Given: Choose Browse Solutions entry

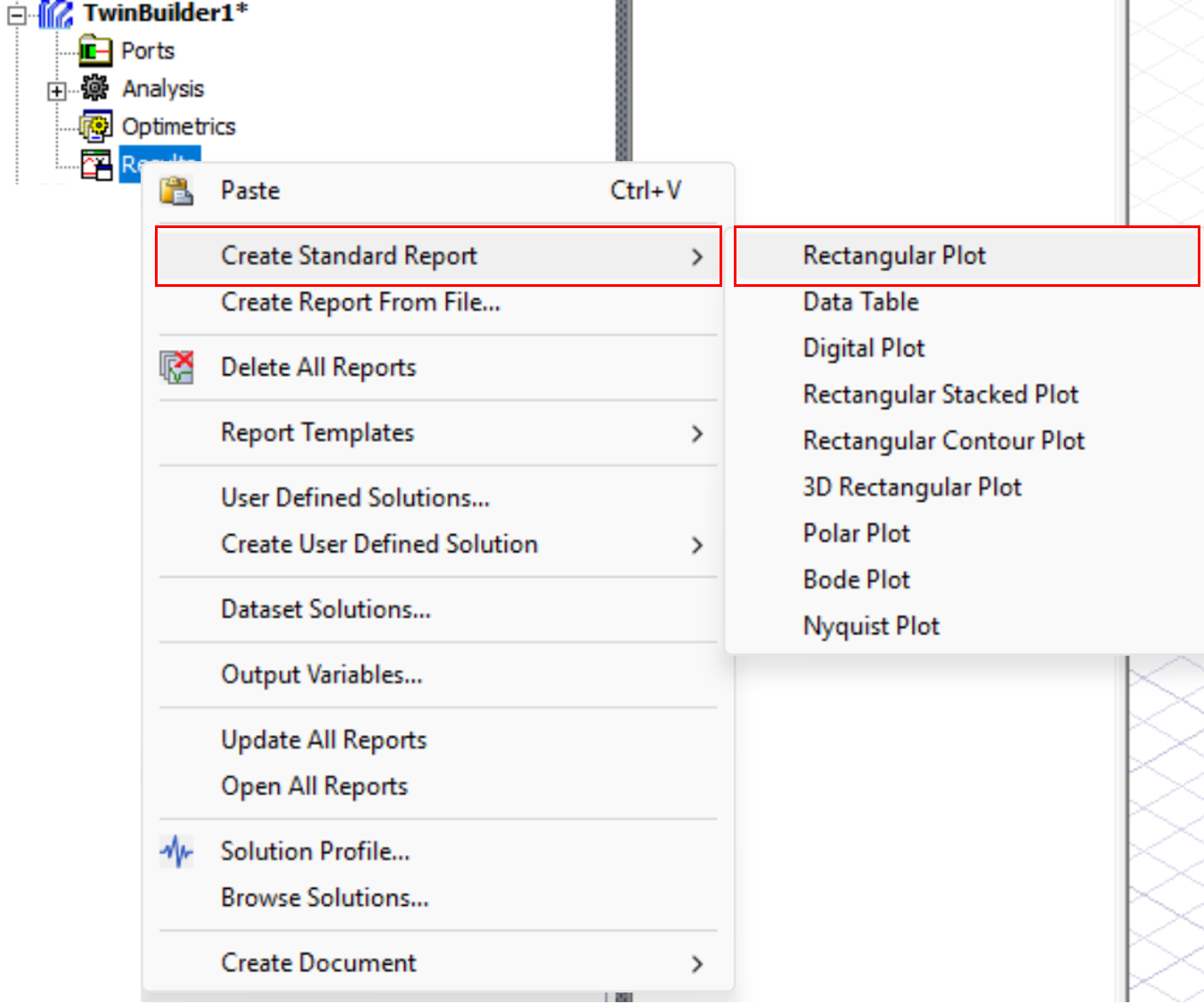Looking at the screenshot, I should (438, 898).
